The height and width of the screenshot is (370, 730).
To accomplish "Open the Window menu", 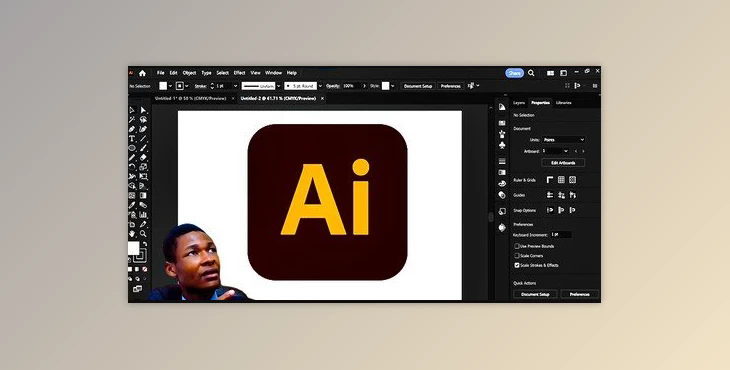I will [x=273, y=73].
